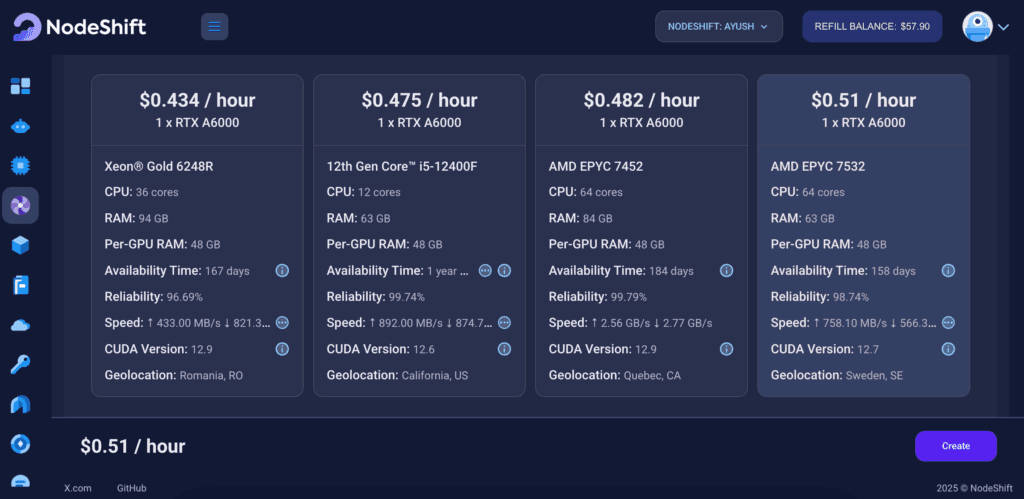The image size is (1024, 499).
Task: Click availability info icon on EPYC 7452 card
Action: coord(726,270)
